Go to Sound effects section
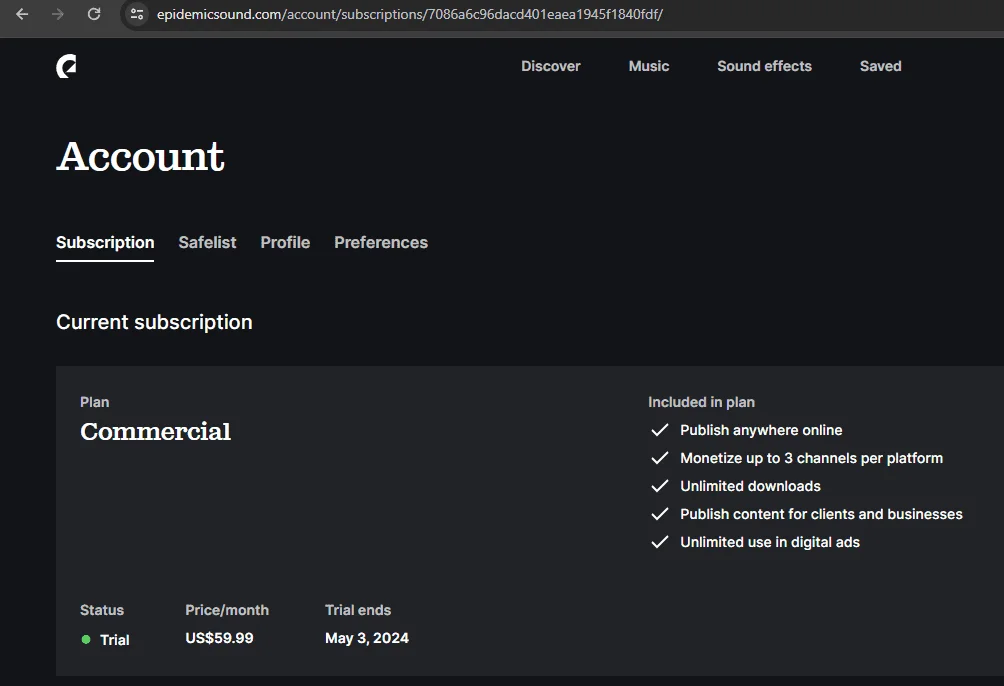This screenshot has height=686, width=1004. pyautogui.click(x=764, y=66)
